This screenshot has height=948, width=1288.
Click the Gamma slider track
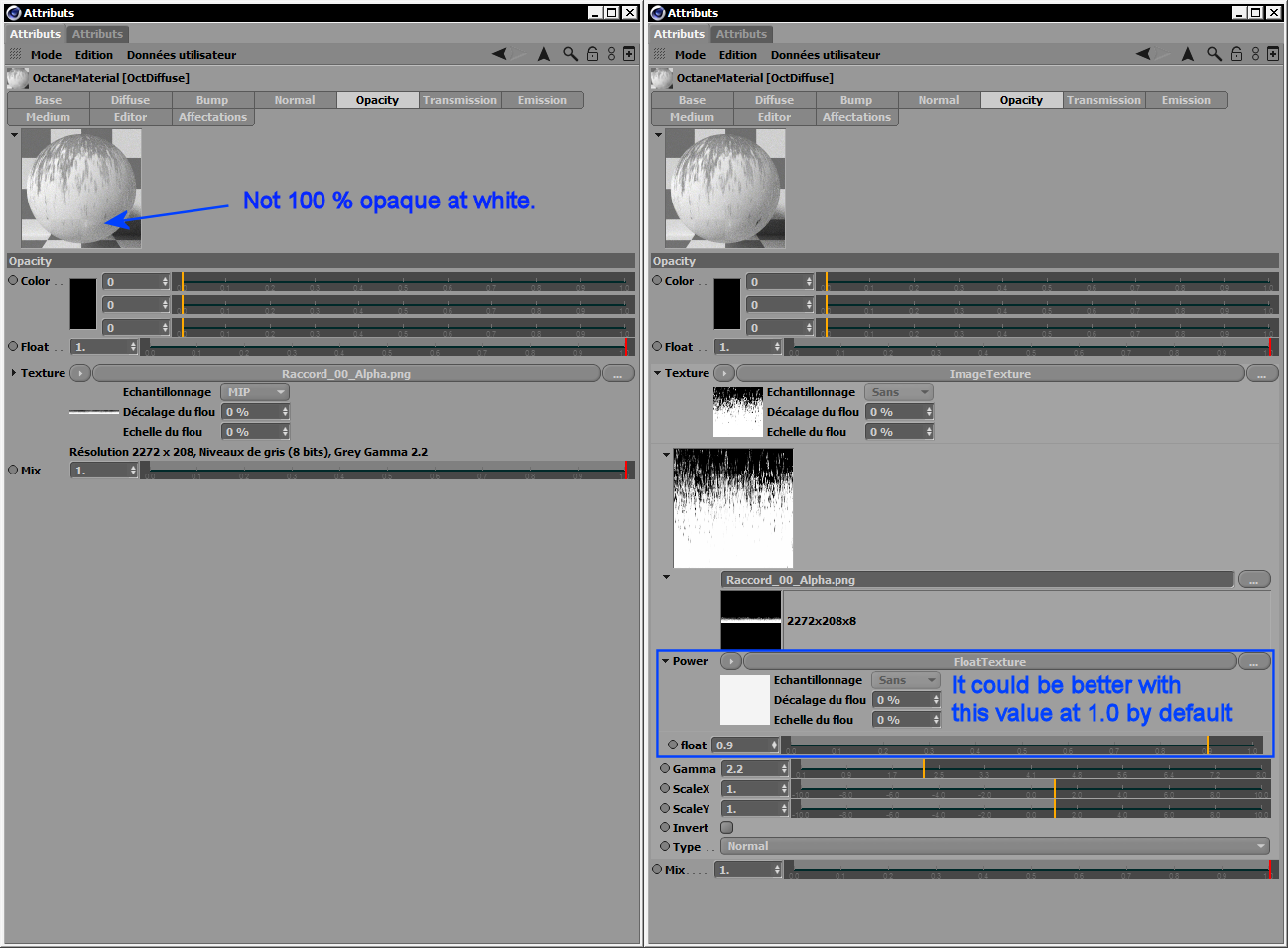1031,768
